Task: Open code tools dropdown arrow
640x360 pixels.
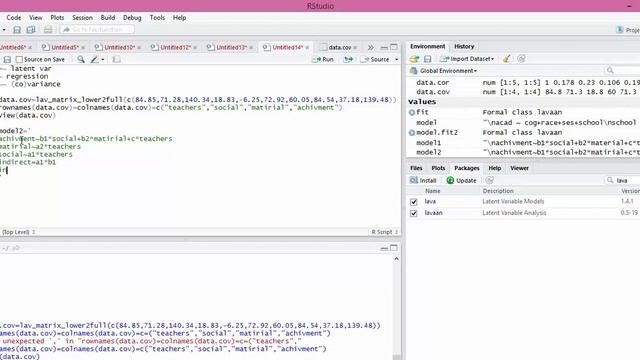Action: [x=102, y=60]
